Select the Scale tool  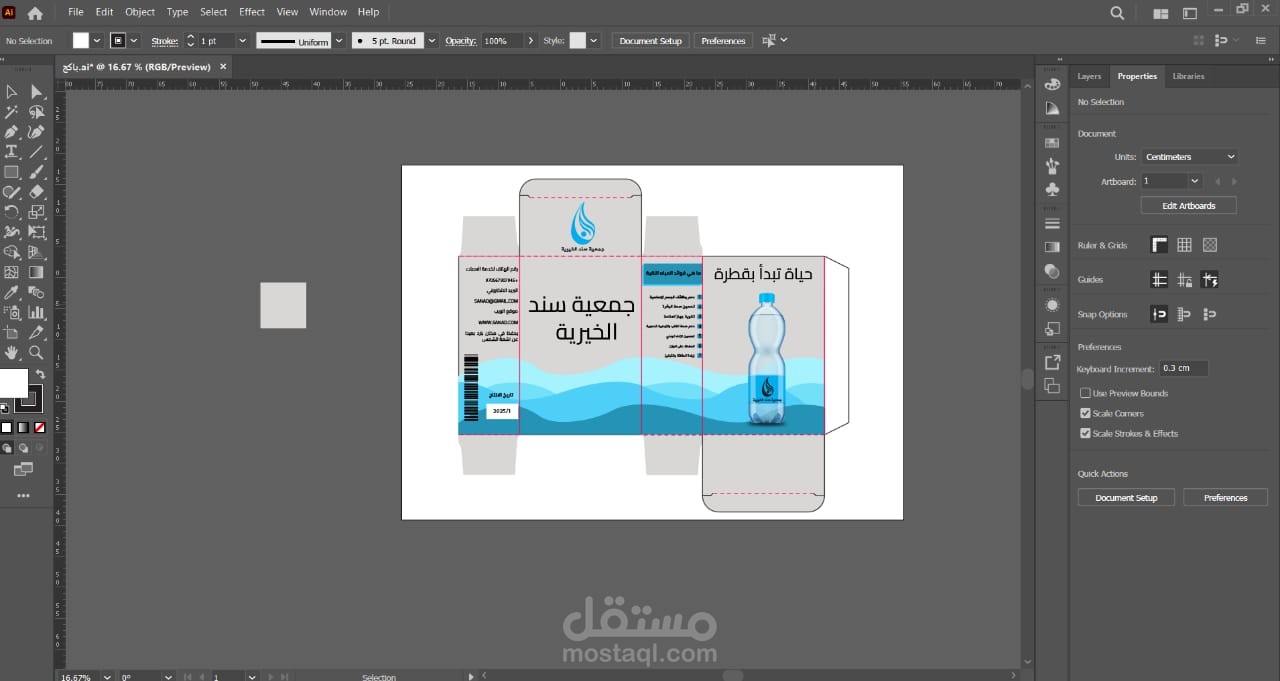[36, 212]
